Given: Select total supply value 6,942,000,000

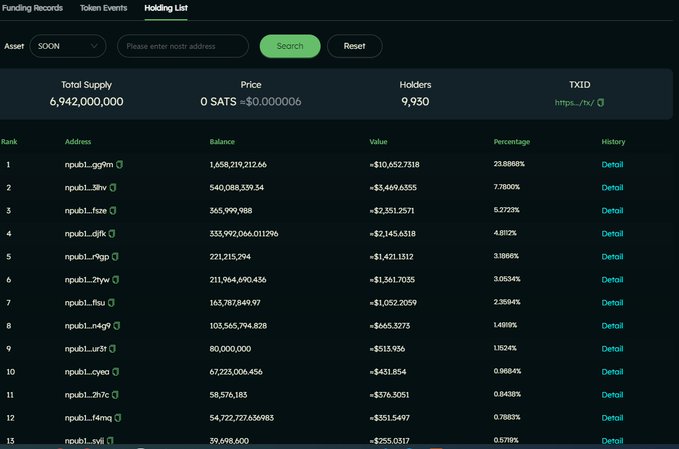Looking at the screenshot, I should pos(86,102).
